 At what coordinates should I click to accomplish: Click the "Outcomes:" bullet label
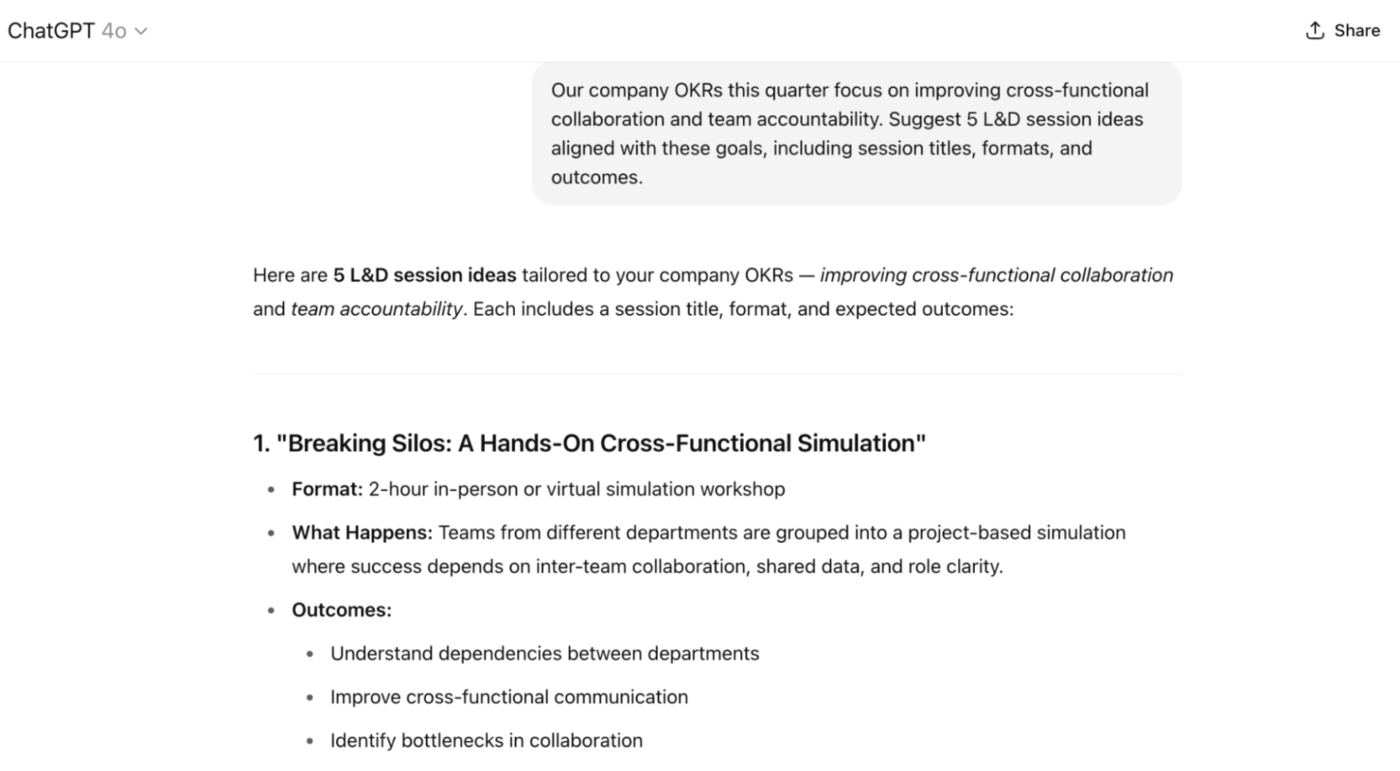click(342, 610)
